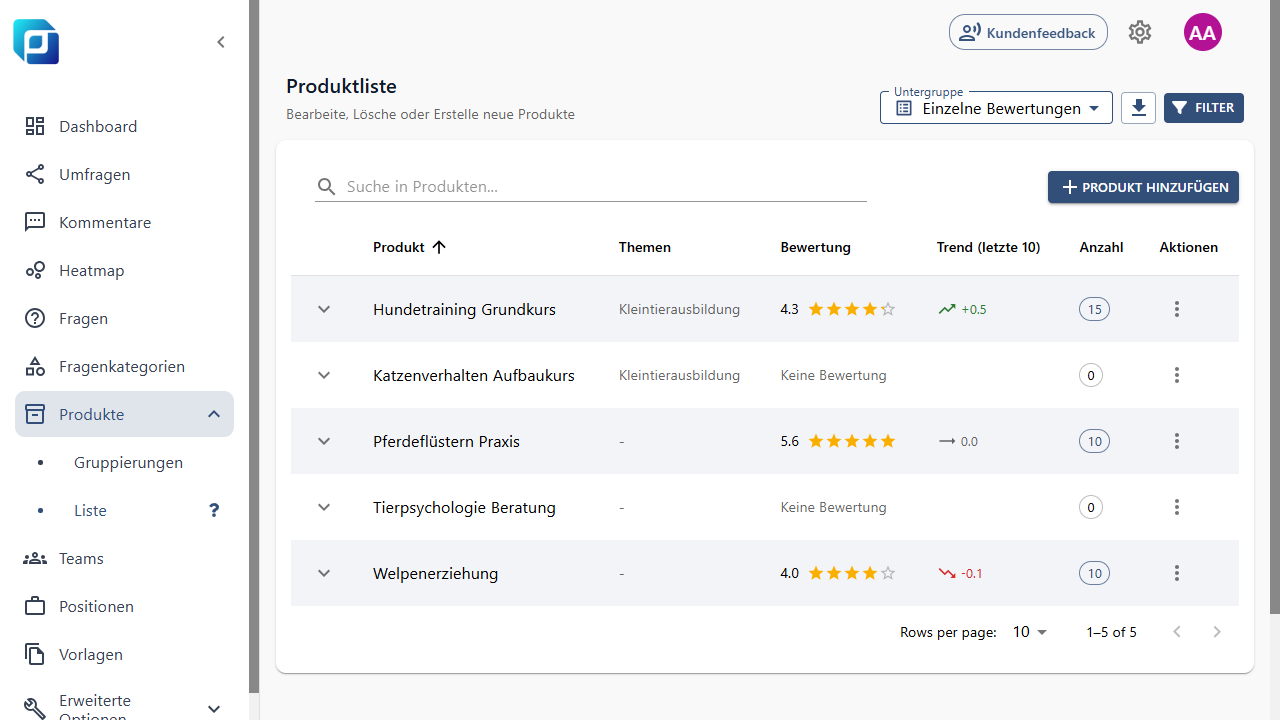
Task: Click the page vertical scrollbar on right
Action: [1275, 307]
